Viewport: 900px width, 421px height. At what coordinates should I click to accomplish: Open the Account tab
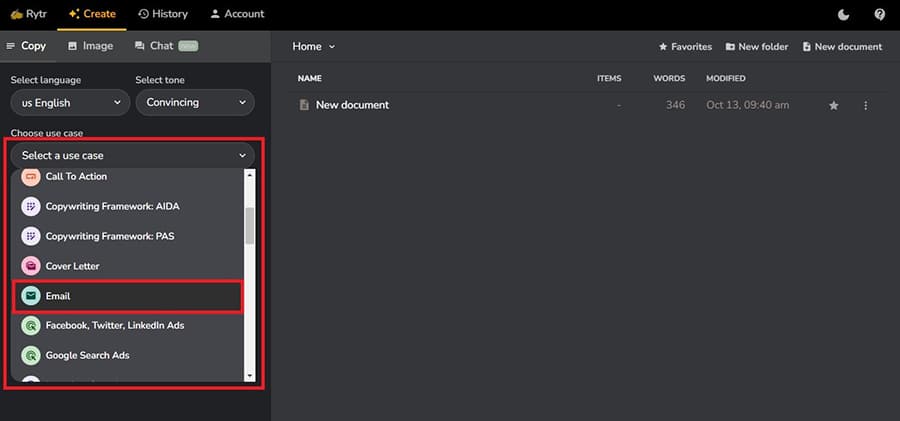point(237,14)
